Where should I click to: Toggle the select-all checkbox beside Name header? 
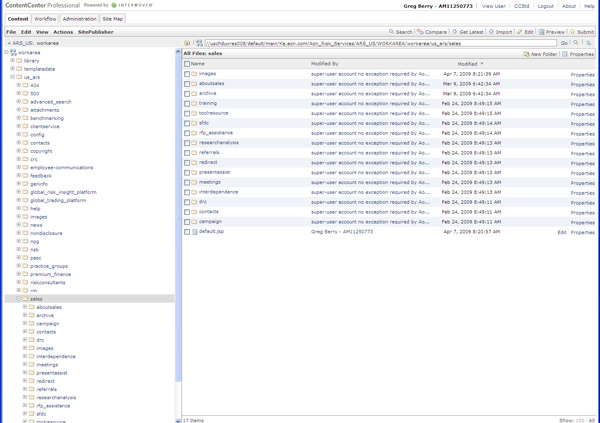point(187,63)
